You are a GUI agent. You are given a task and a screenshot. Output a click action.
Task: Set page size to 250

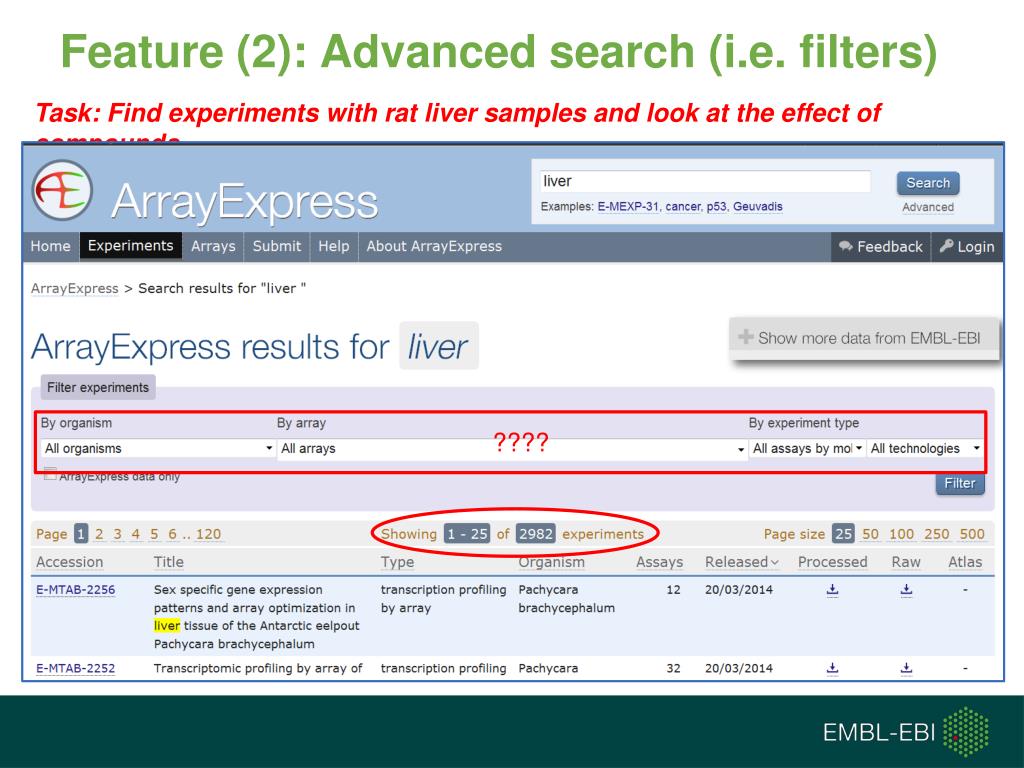[x=936, y=534]
